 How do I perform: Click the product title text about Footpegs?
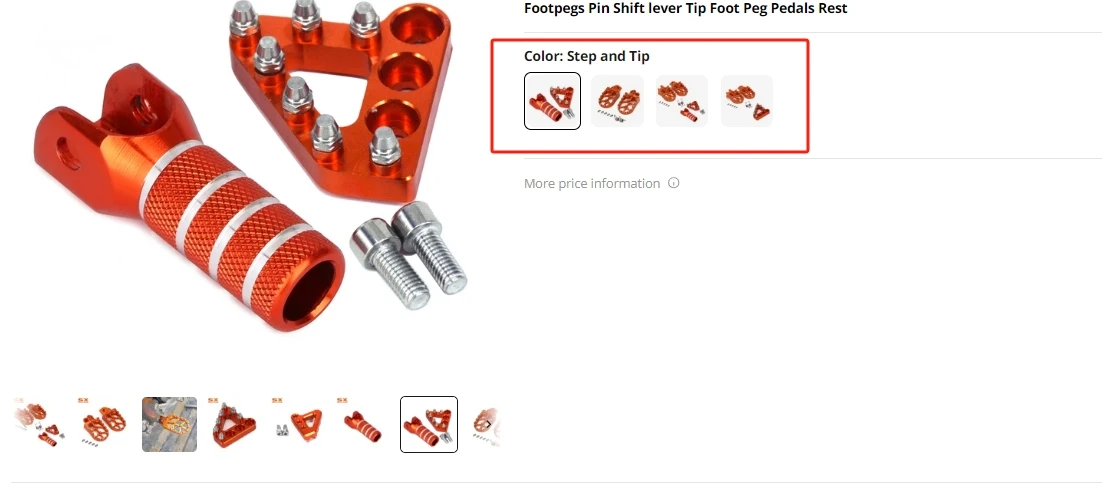(x=685, y=9)
